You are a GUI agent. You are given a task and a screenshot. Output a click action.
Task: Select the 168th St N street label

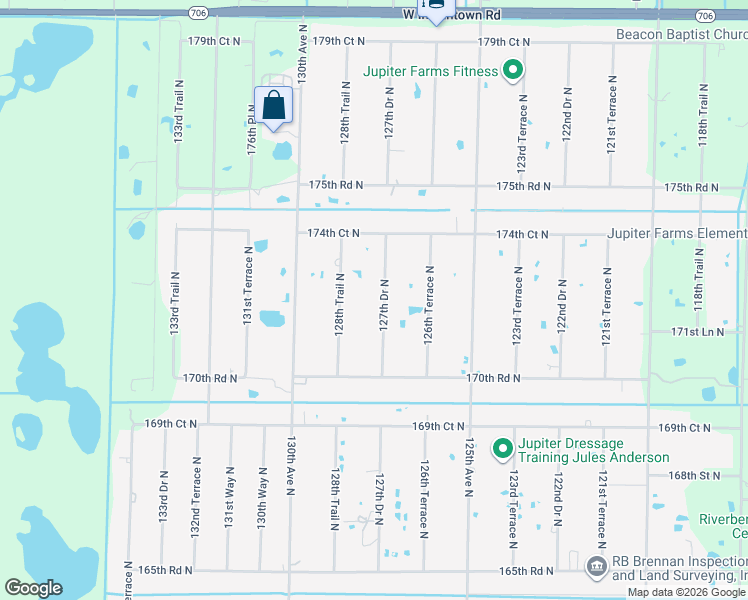[694, 476]
